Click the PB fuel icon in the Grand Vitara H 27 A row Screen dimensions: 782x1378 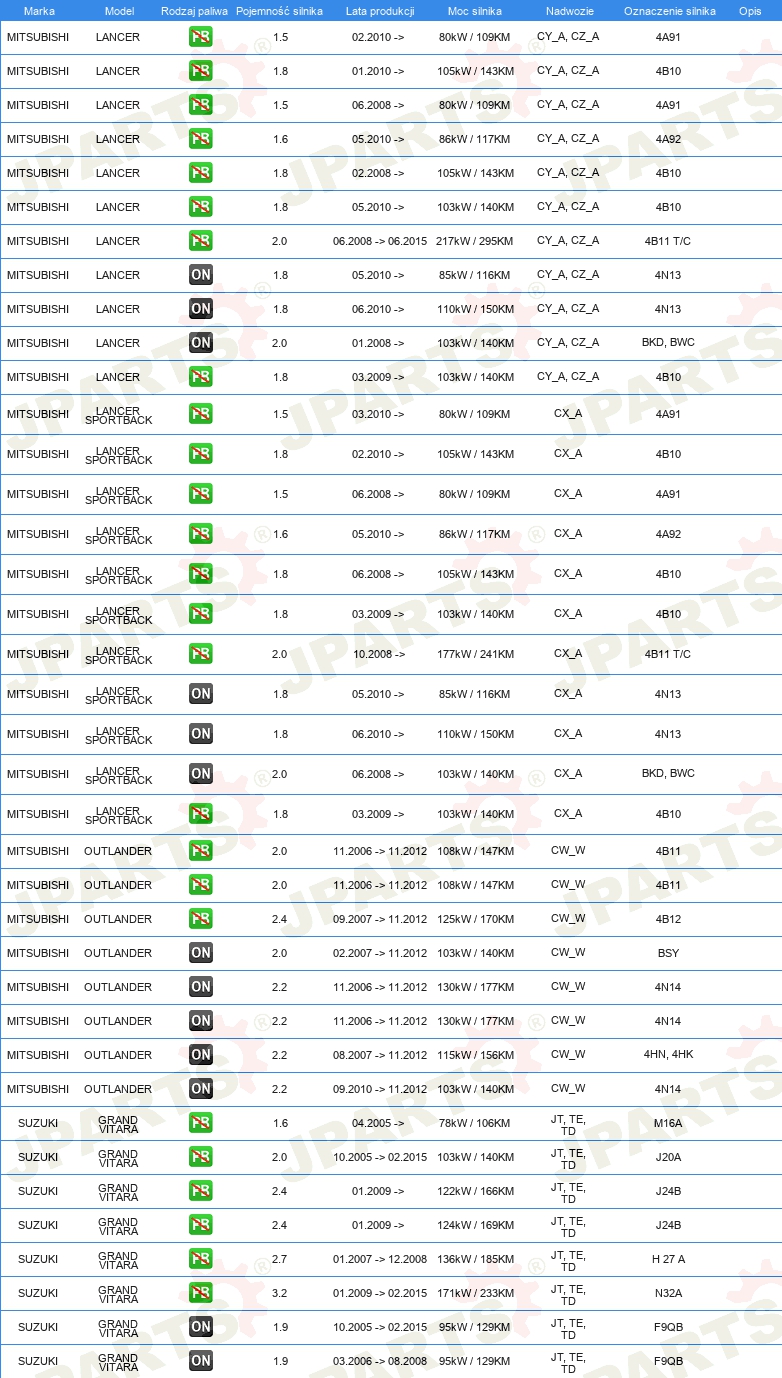(x=200, y=1259)
